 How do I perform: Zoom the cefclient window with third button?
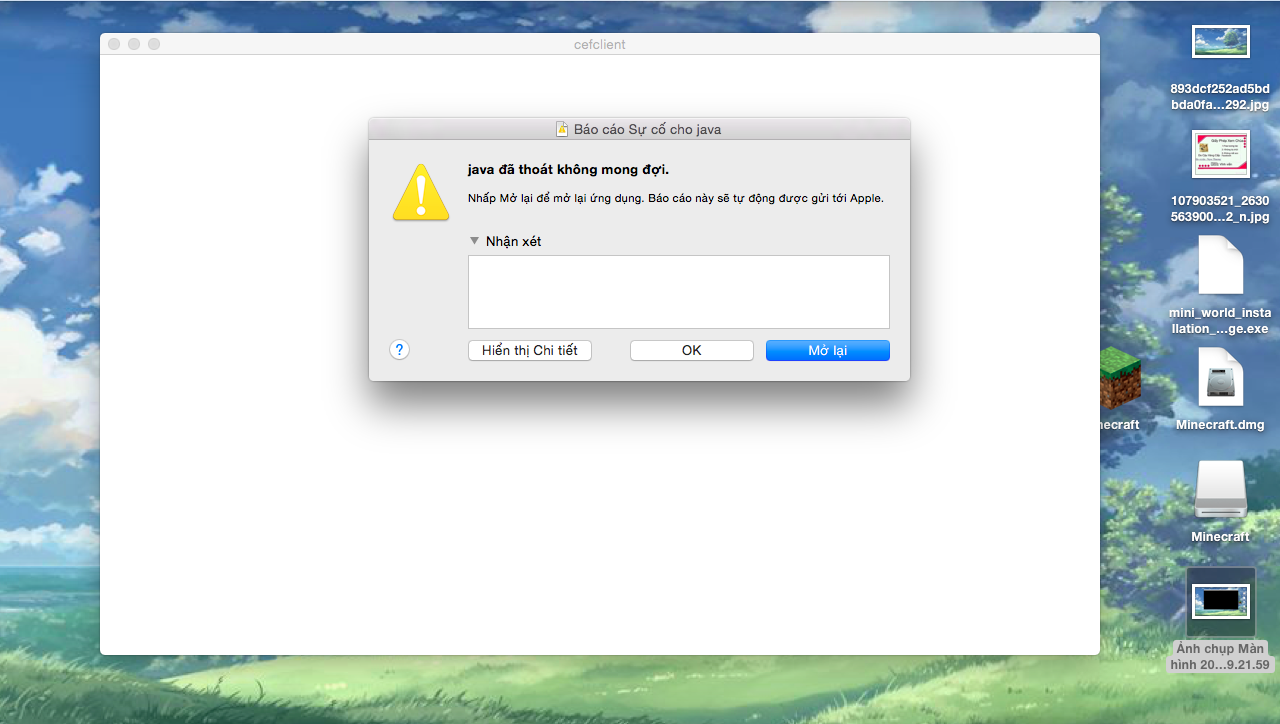(x=154, y=44)
